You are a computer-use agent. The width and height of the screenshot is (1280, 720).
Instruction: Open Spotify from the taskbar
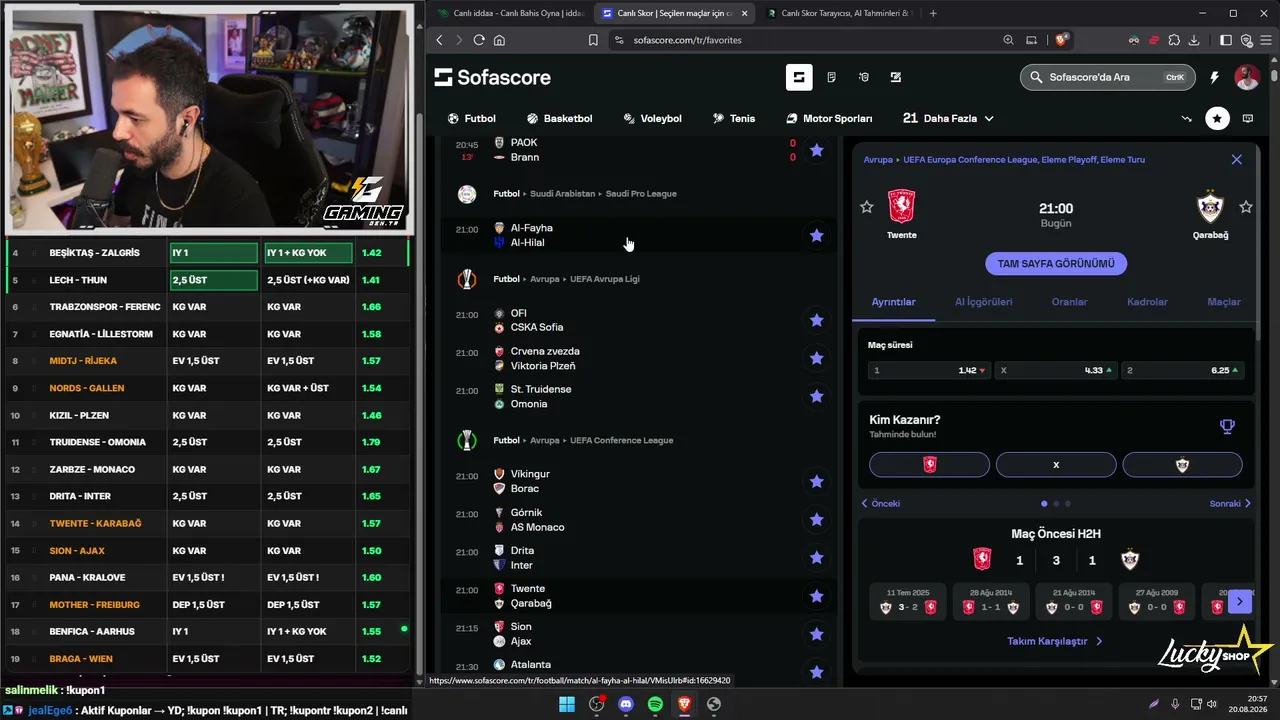(x=655, y=704)
